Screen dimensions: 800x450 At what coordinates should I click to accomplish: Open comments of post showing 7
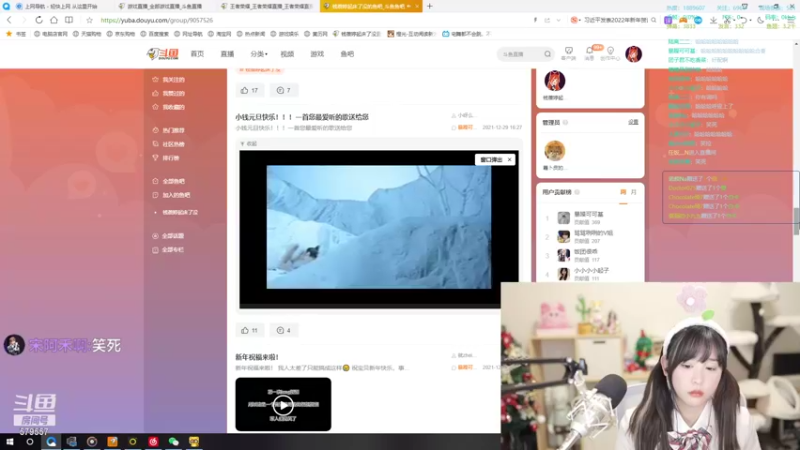[x=284, y=90]
